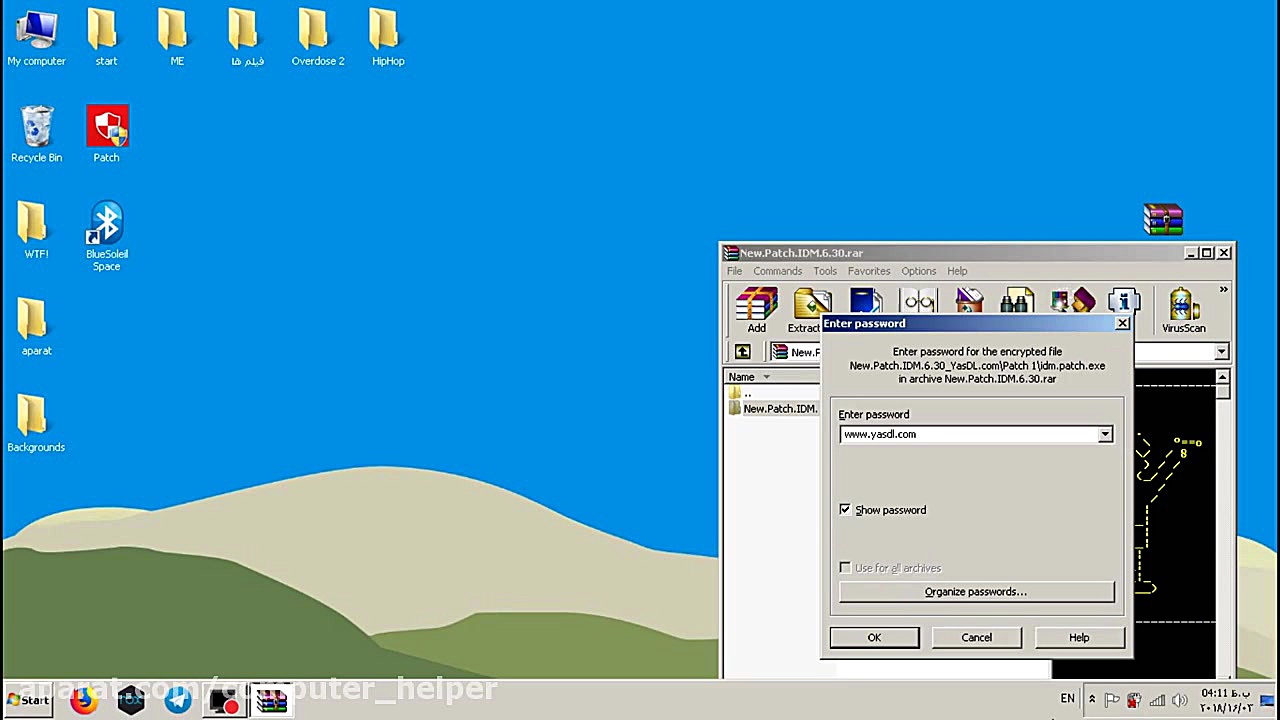Open the Options menu
This screenshot has width=1280, height=720.
click(x=918, y=271)
